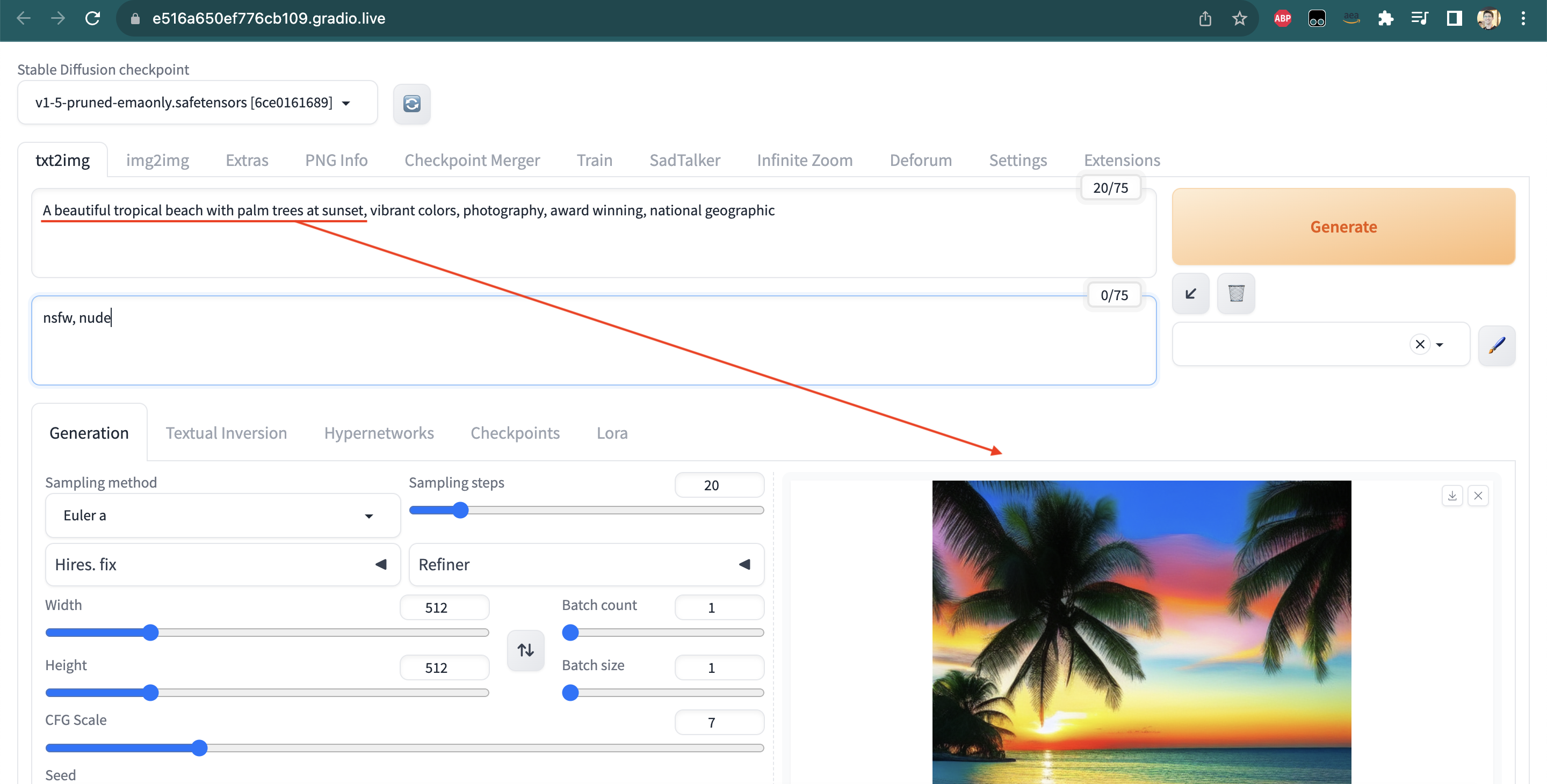The width and height of the screenshot is (1547, 784).
Task: Clear the prompt with the trashcan icon
Action: click(x=1236, y=294)
